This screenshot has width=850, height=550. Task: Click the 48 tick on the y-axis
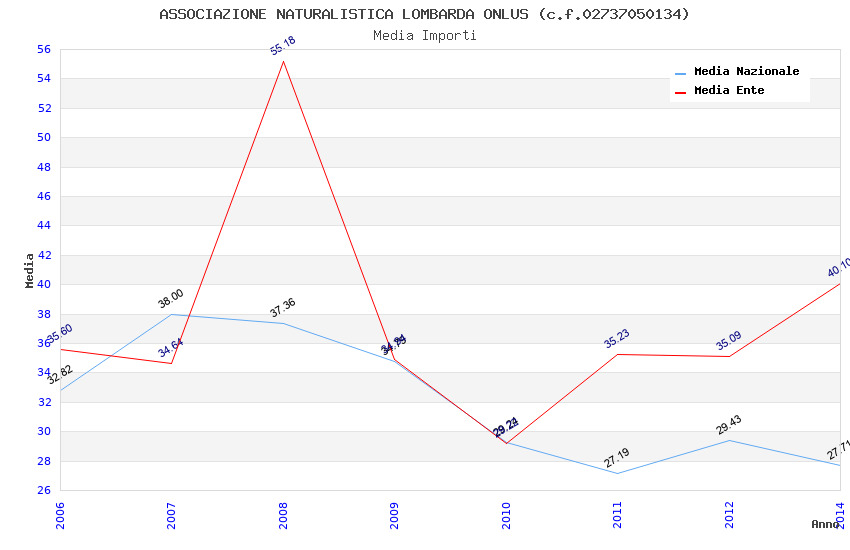44,167
